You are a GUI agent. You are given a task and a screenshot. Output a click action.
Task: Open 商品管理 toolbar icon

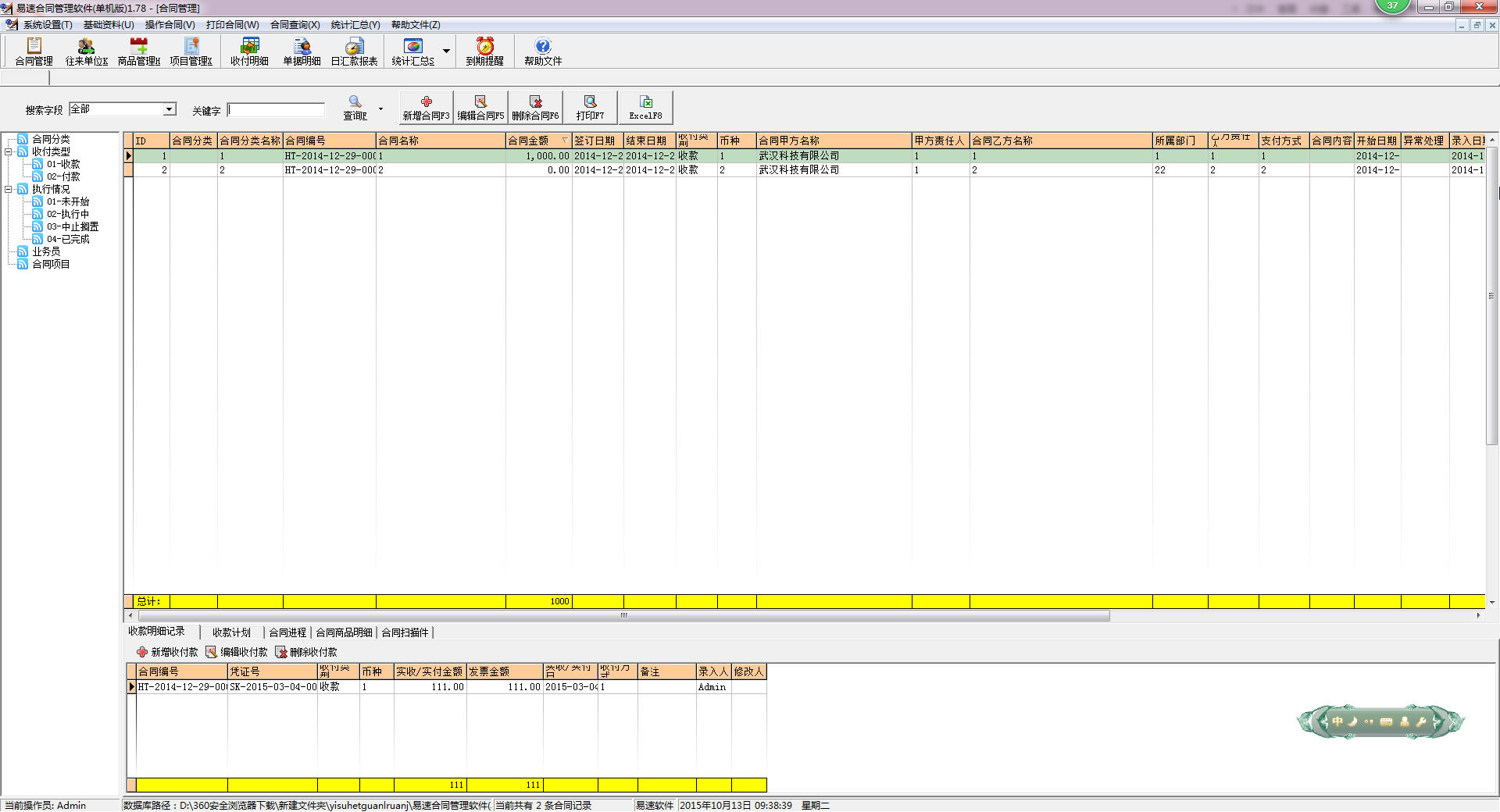point(139,52)
